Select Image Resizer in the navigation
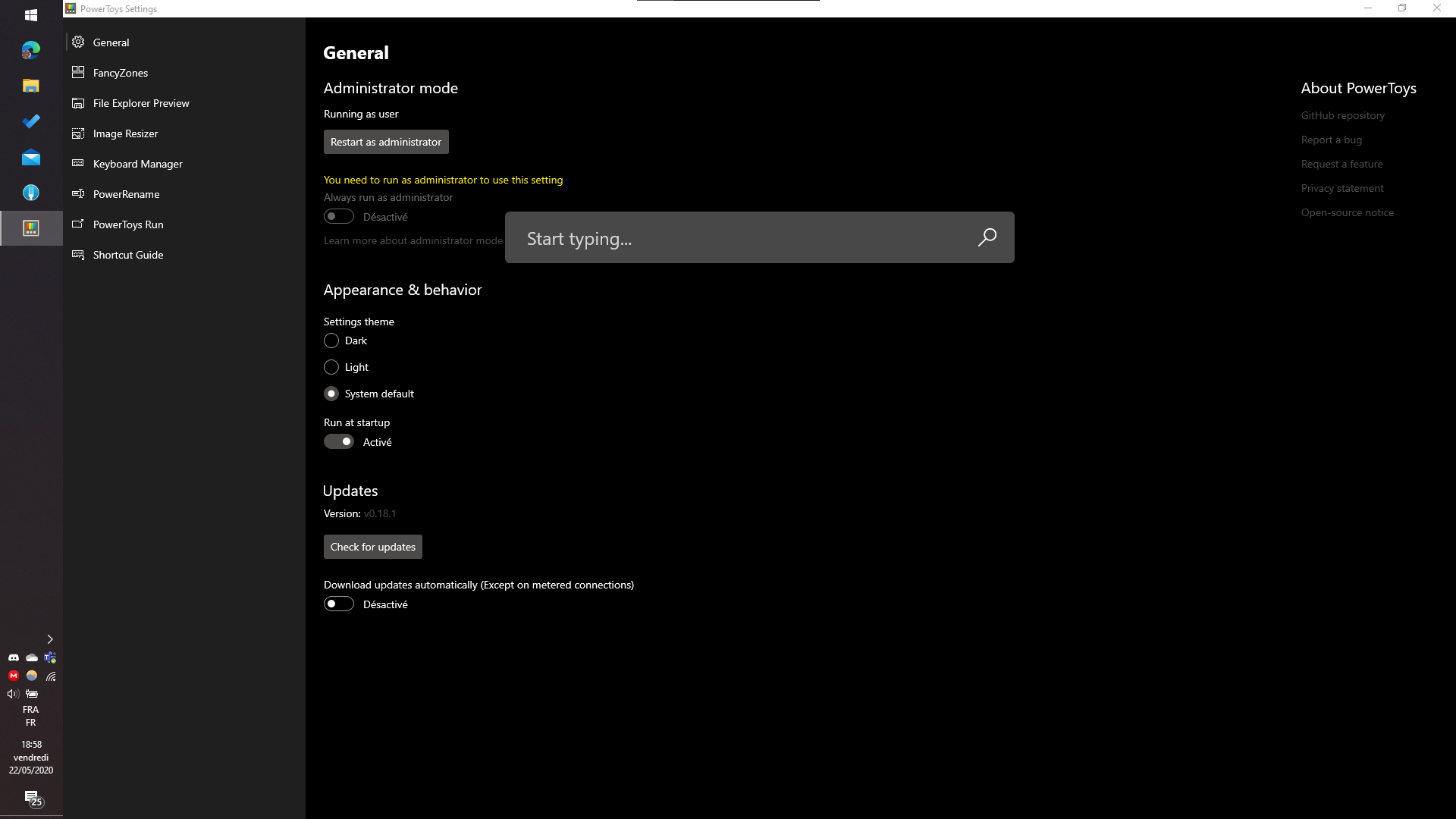This screenshot has width=1456, height=819. (x=184, y=133)
